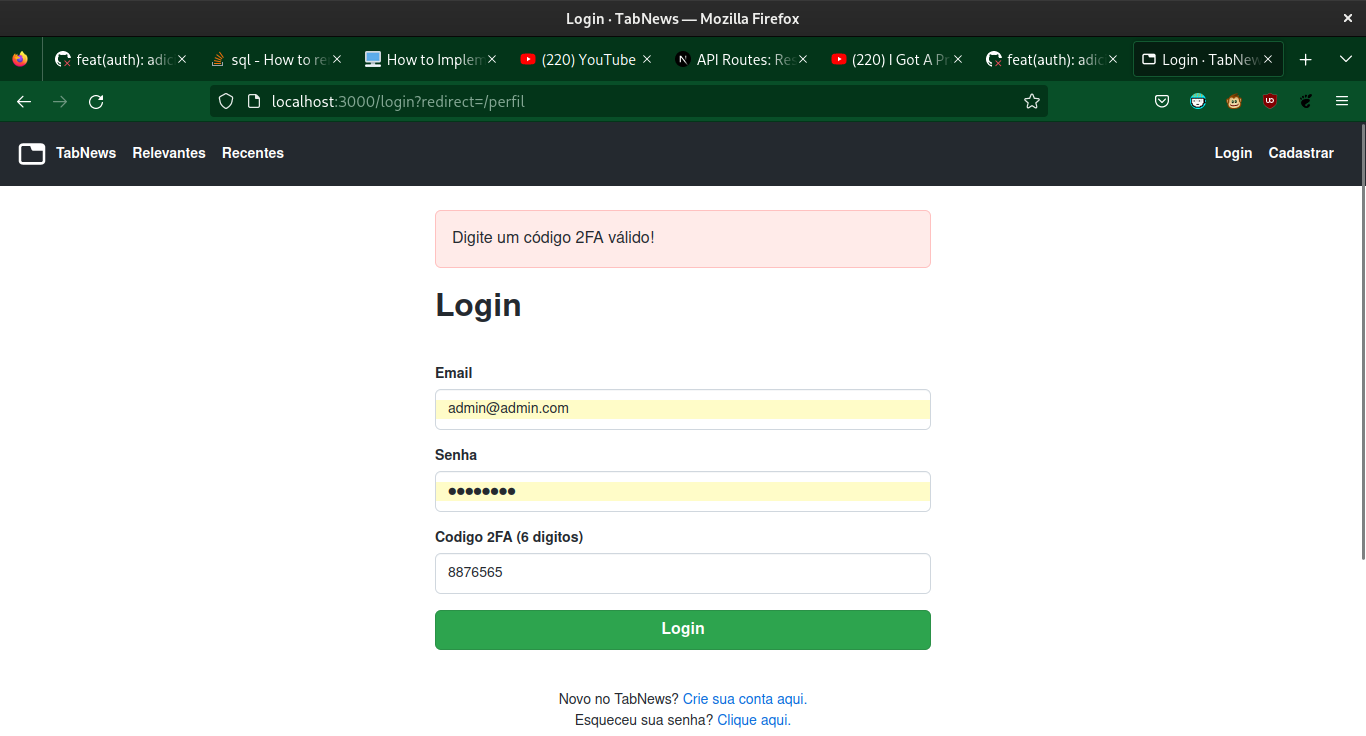Click the site information page icon in address bar
This screenshot has height=736, width=1366.
[253, 101]
